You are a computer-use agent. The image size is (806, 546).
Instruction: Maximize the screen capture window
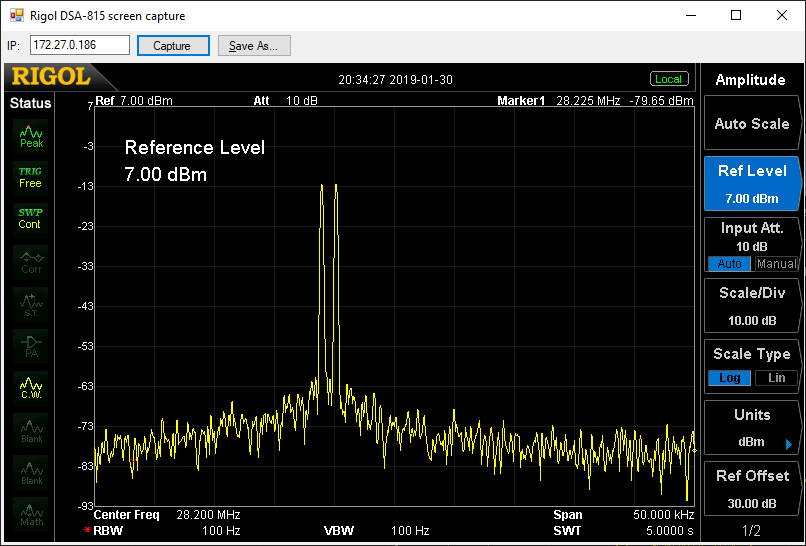(x=736, y=15)
